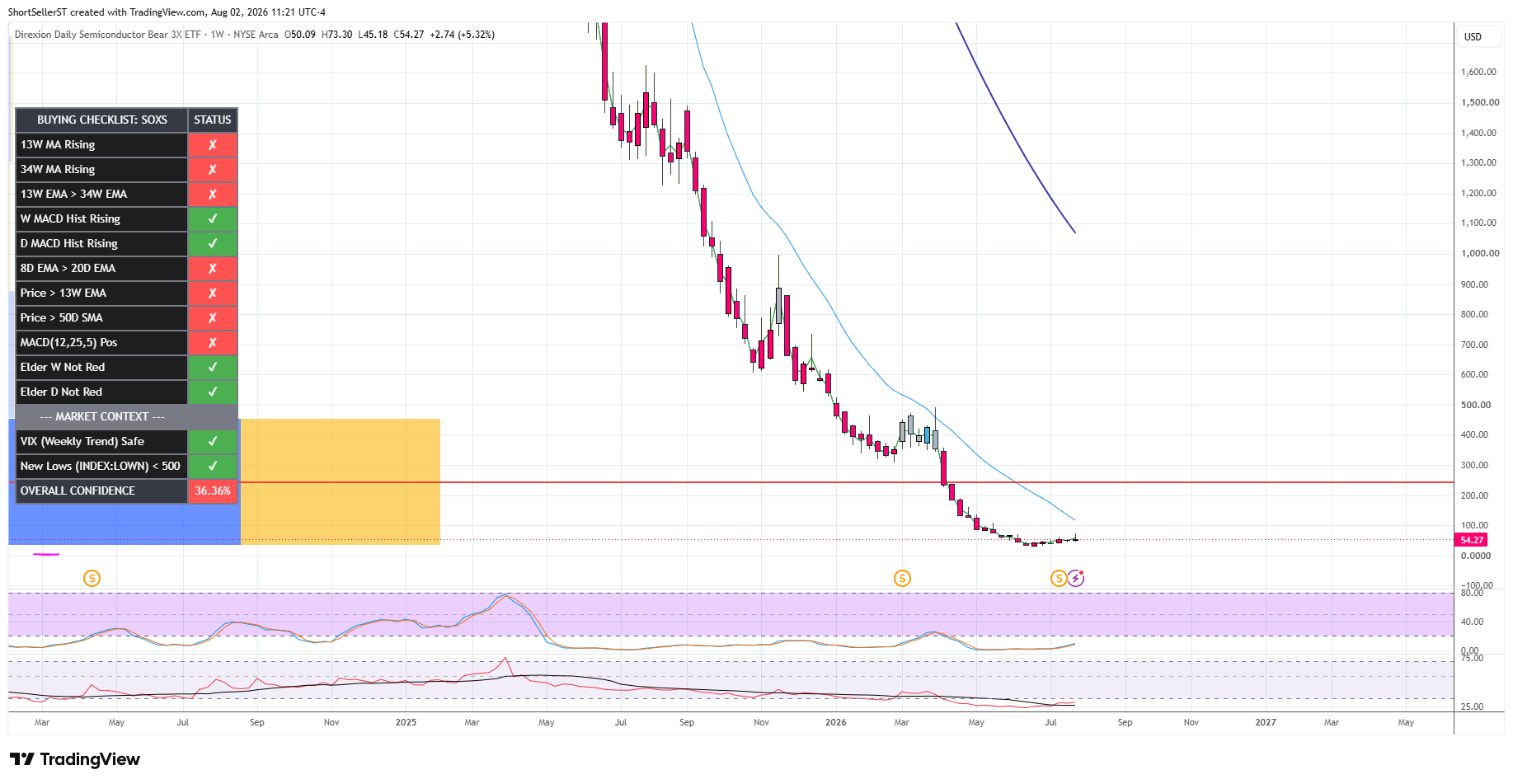1513x784 pixels.
Task: Click the 2026 label on the time axis
Action: tap(836, 722)
